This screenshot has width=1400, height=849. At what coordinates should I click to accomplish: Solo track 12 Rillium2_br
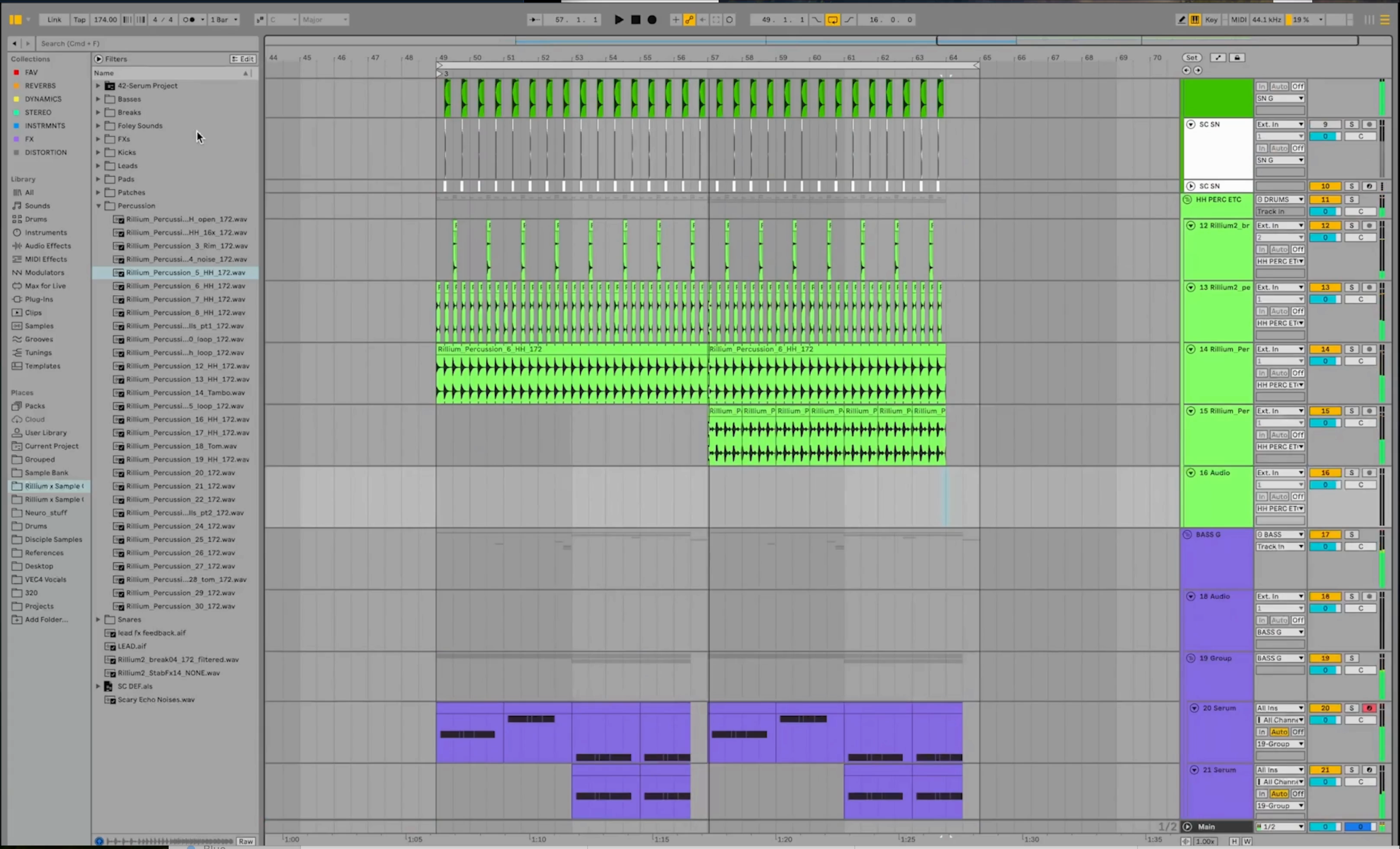1352,226
